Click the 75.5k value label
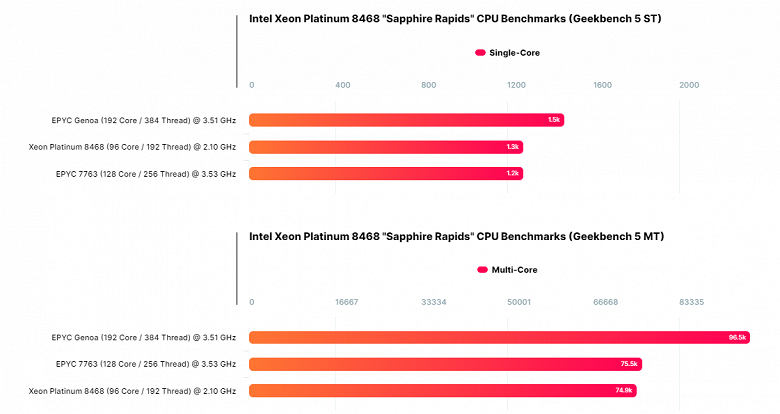Screen dimensions: 780x414 [629, 364]
